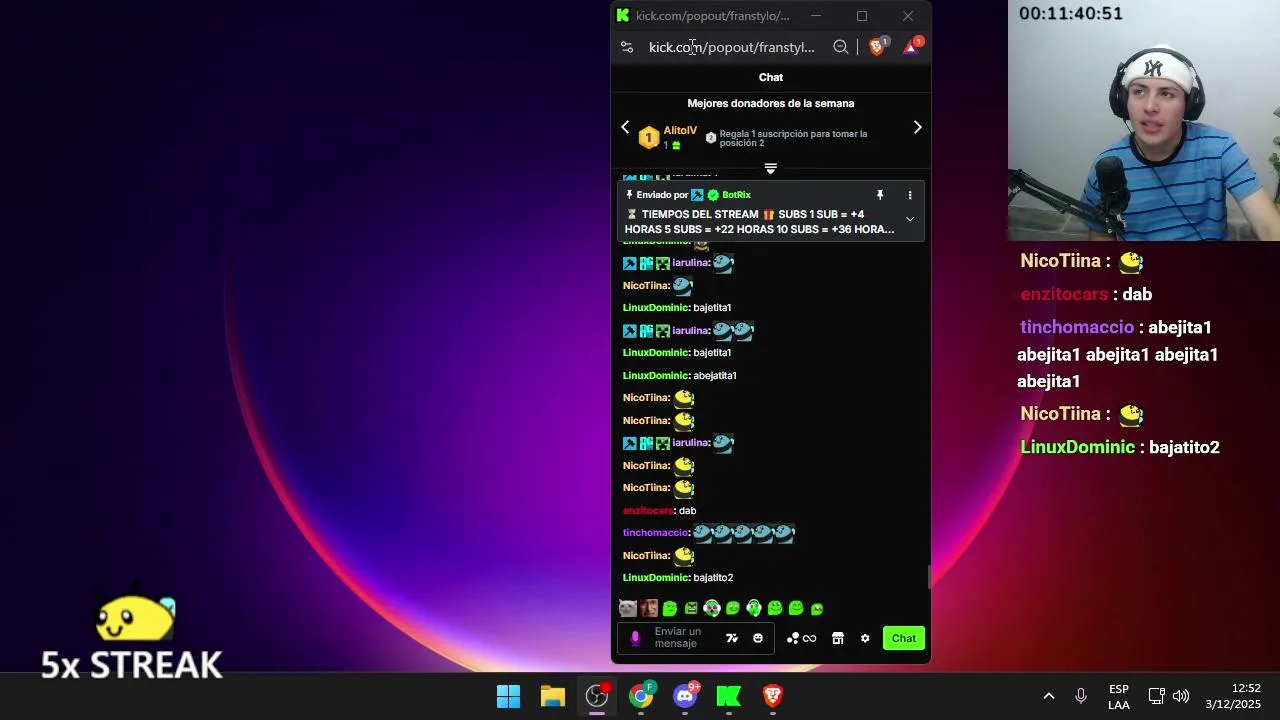The width and height of the screenshot is (1280, 720).
Task: Click the verified badge next to BotRix
Action: pyautogui.click(x=713, y=195)
